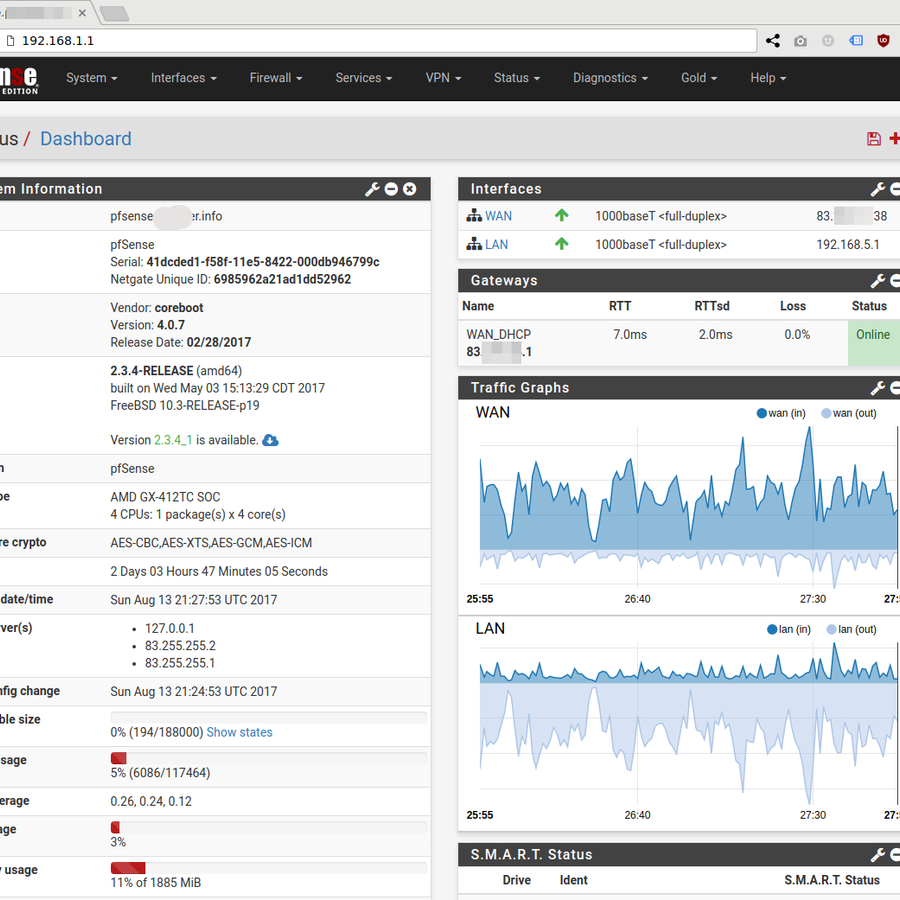Click the browser share icon

tap(773, 41)
